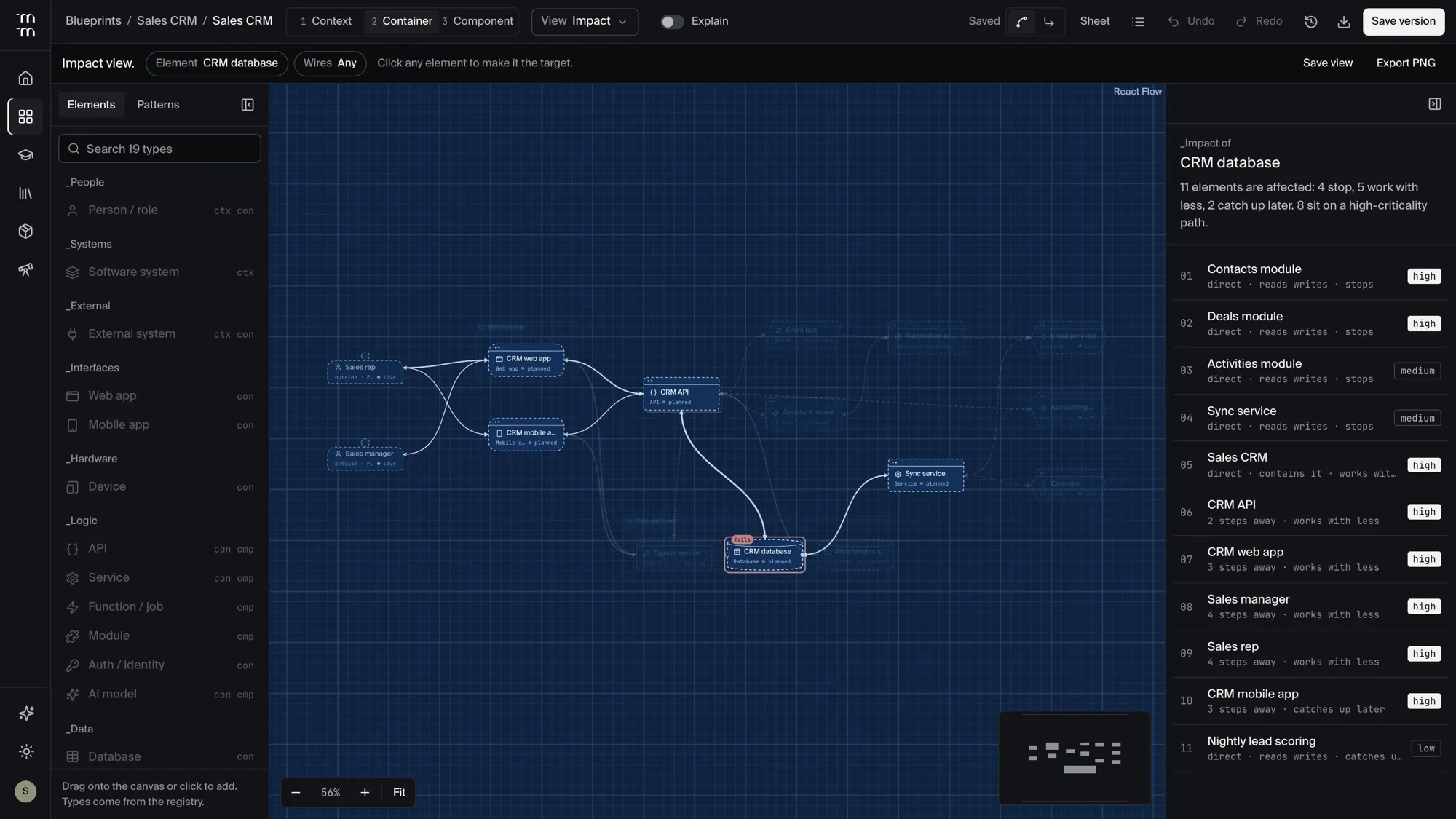Add a Person / role element
This screenshot has height=819, width=1456.
click(x=159, y=210)
